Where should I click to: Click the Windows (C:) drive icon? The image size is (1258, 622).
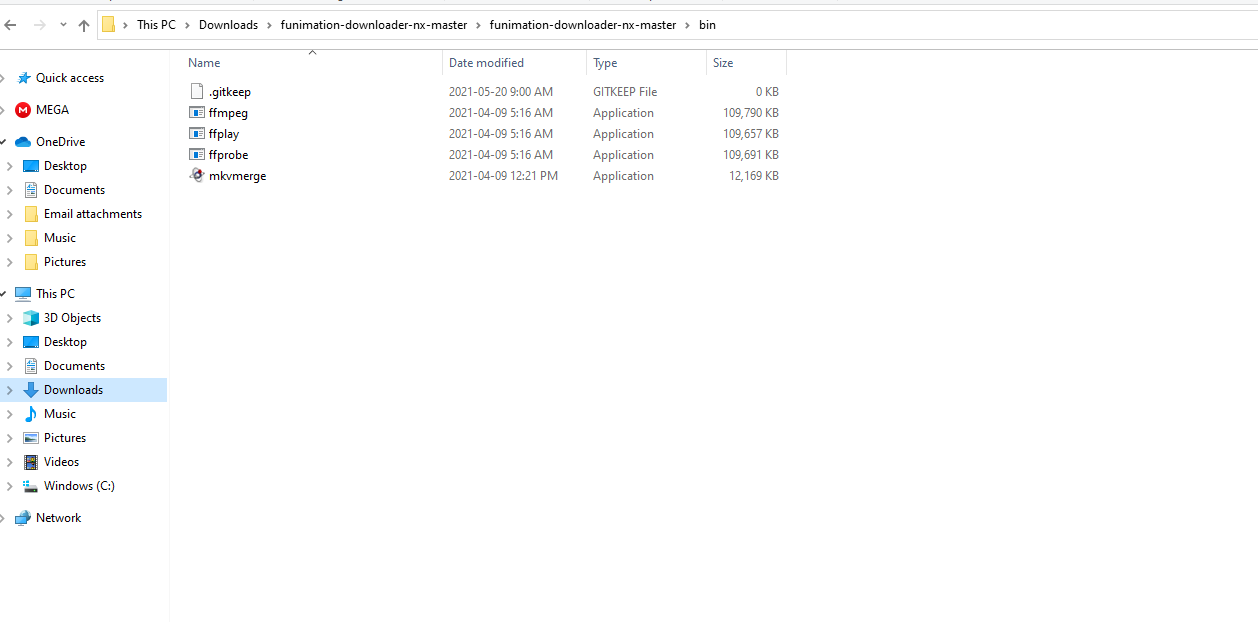click(x=31, y=486)
